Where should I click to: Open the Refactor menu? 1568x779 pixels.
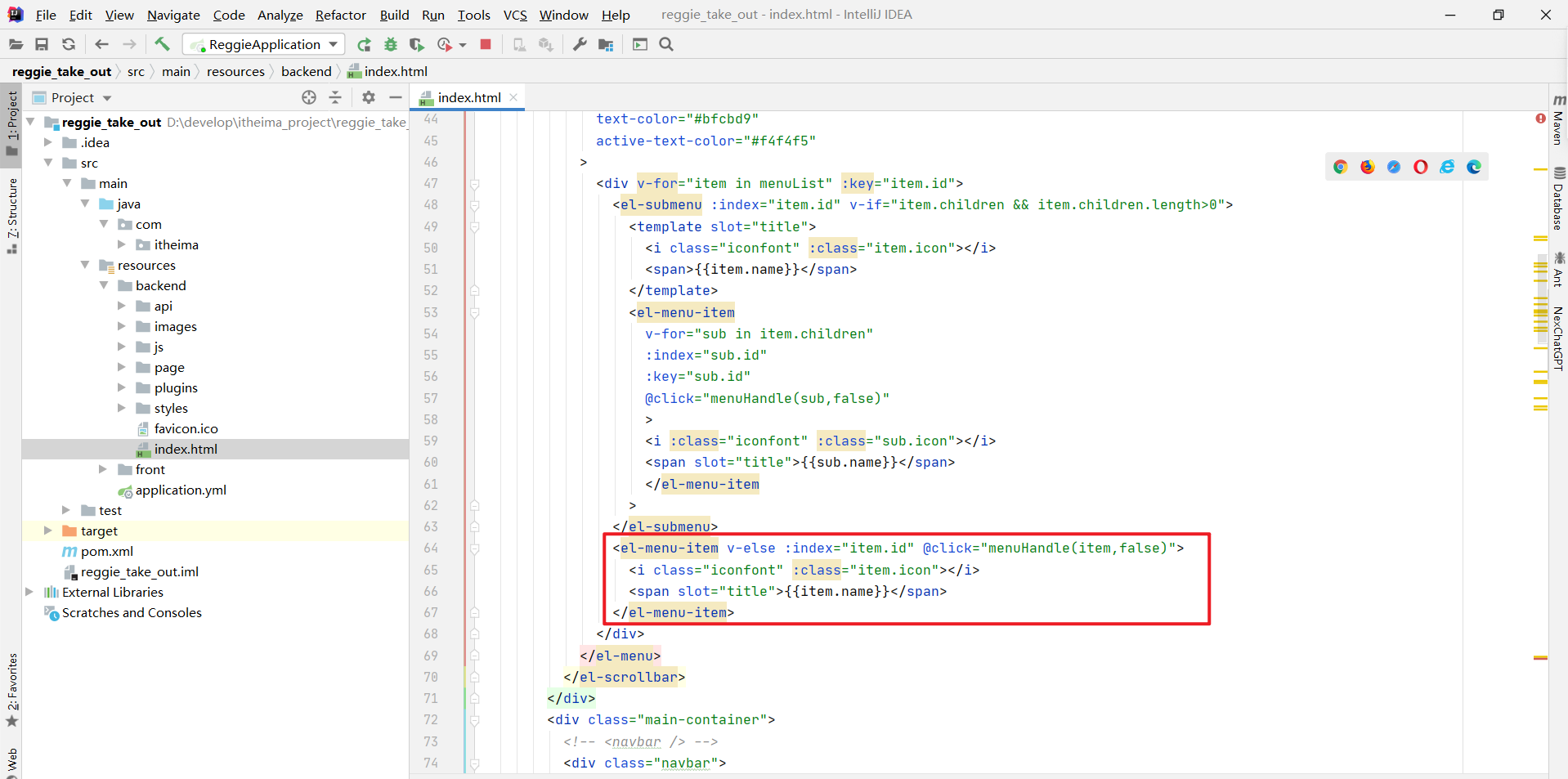pyautogui.click(x=341, y=15)
